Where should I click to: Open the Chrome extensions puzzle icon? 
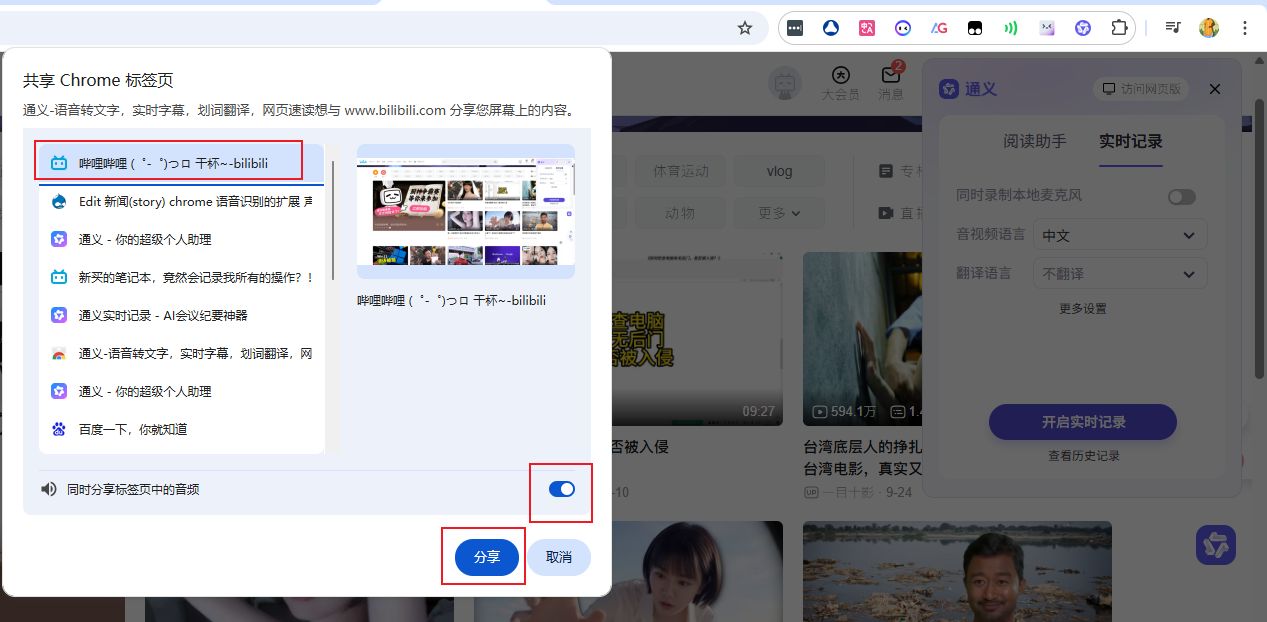coord(1119,28)
